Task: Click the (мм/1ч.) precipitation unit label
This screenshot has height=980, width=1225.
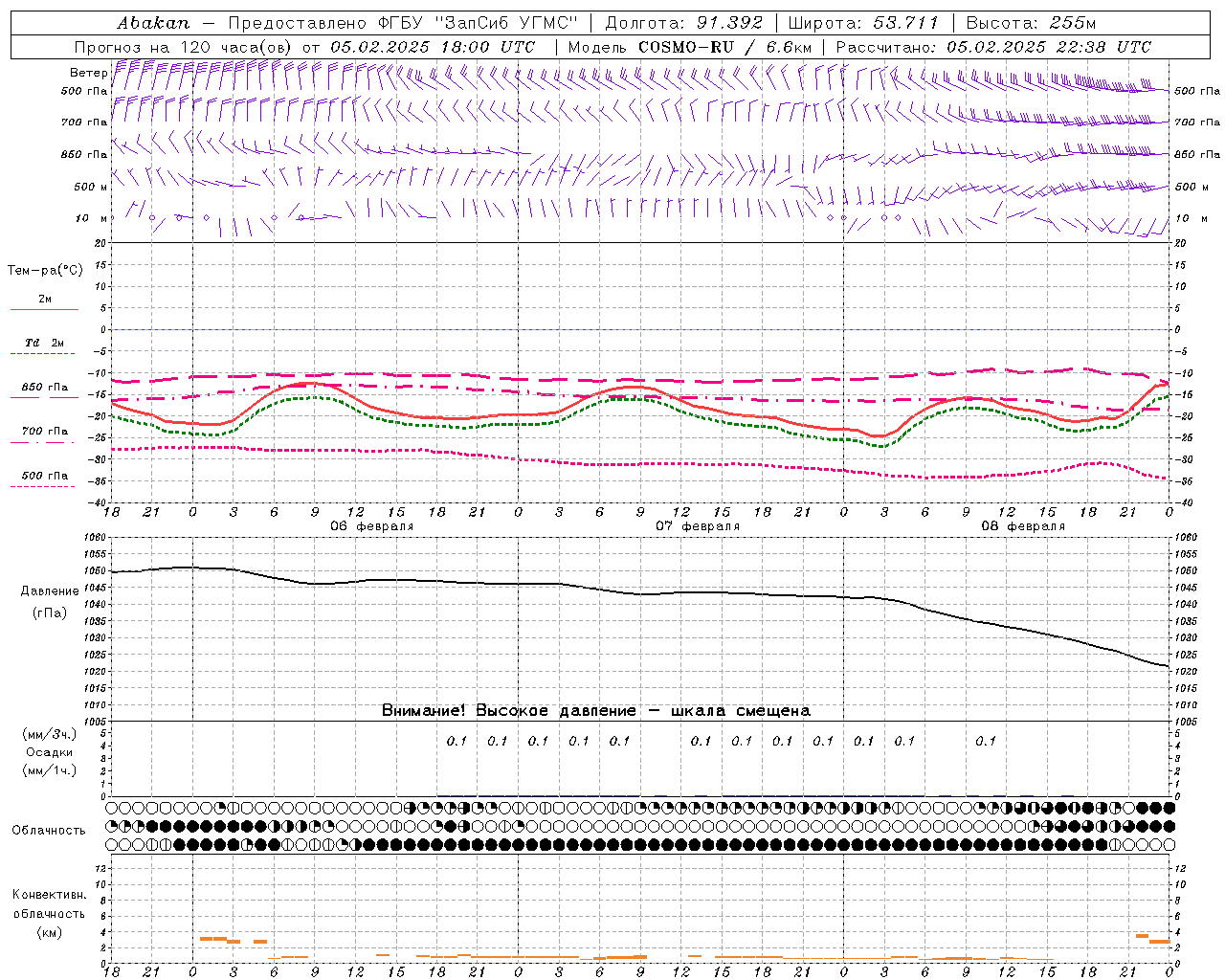Action: point(50,770)
